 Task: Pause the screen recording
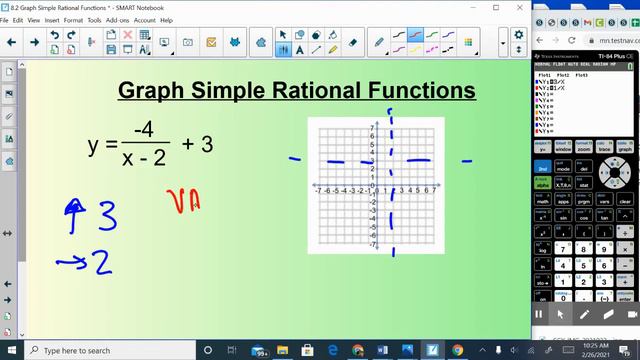coord(539,314)
